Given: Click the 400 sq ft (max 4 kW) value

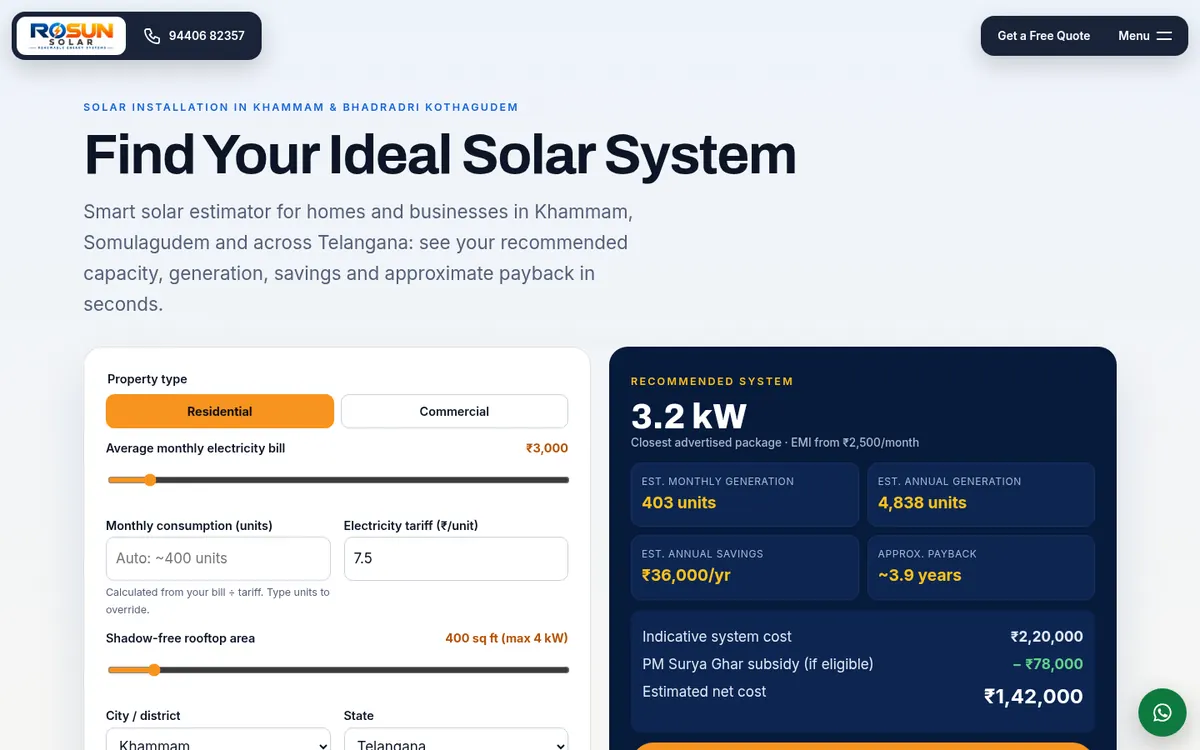Looking at the screenshot, I should [x=507, y=638].
